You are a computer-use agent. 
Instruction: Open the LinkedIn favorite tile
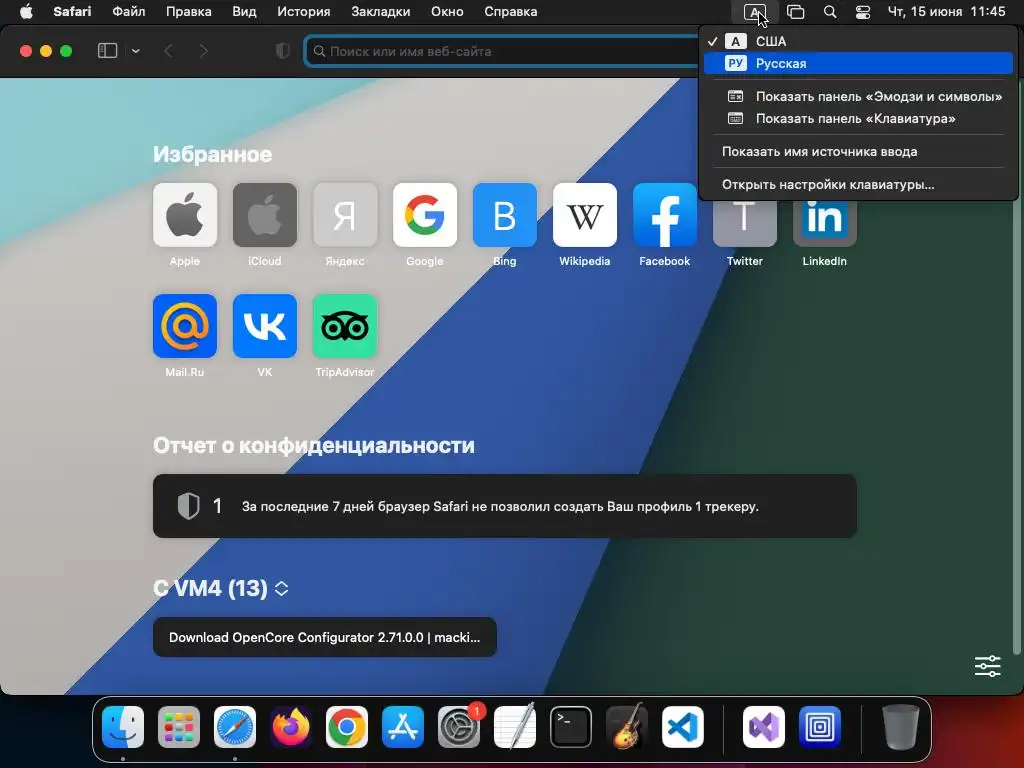tap(825, 223)
